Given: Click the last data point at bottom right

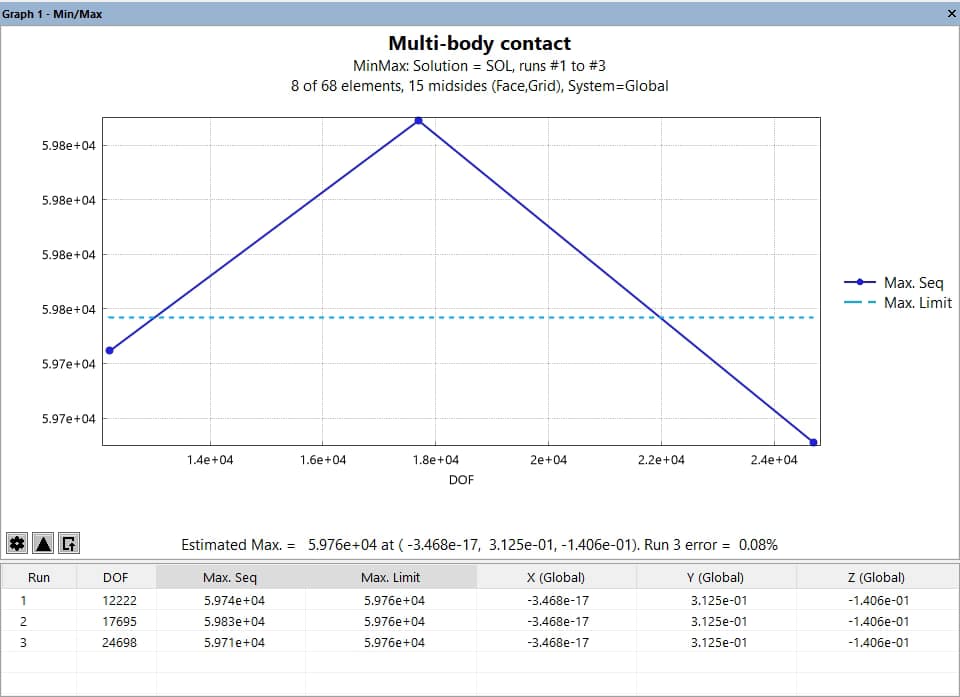Looking at the screenshot, I should [813, 442].
